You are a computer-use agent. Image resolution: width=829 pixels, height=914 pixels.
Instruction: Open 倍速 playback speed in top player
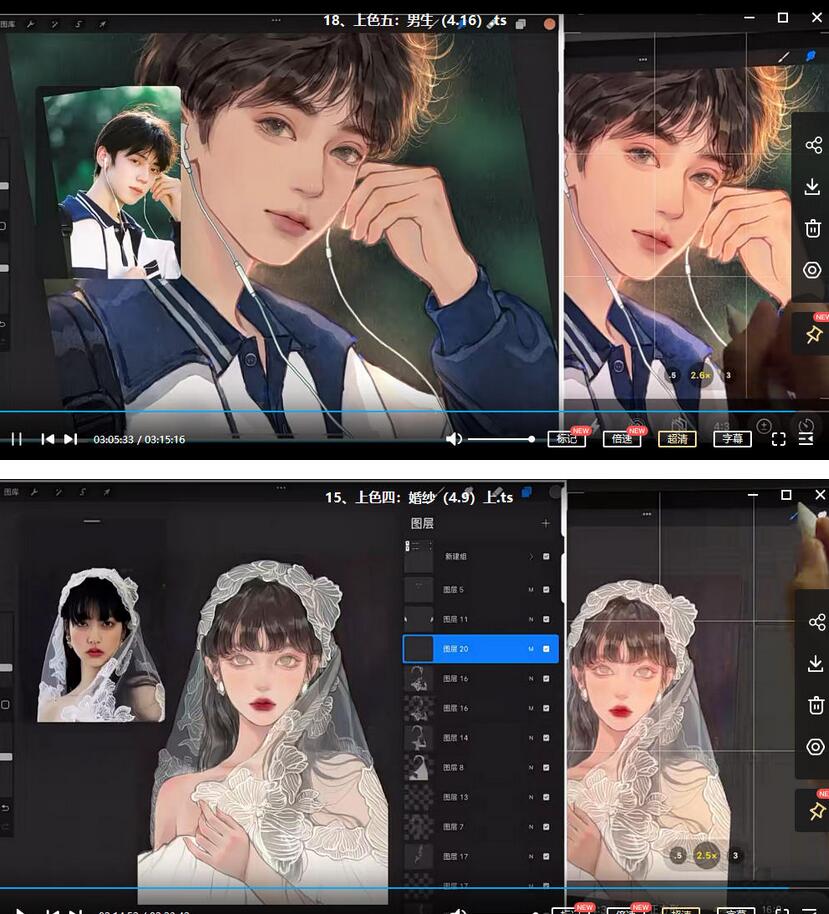(622, 439)
